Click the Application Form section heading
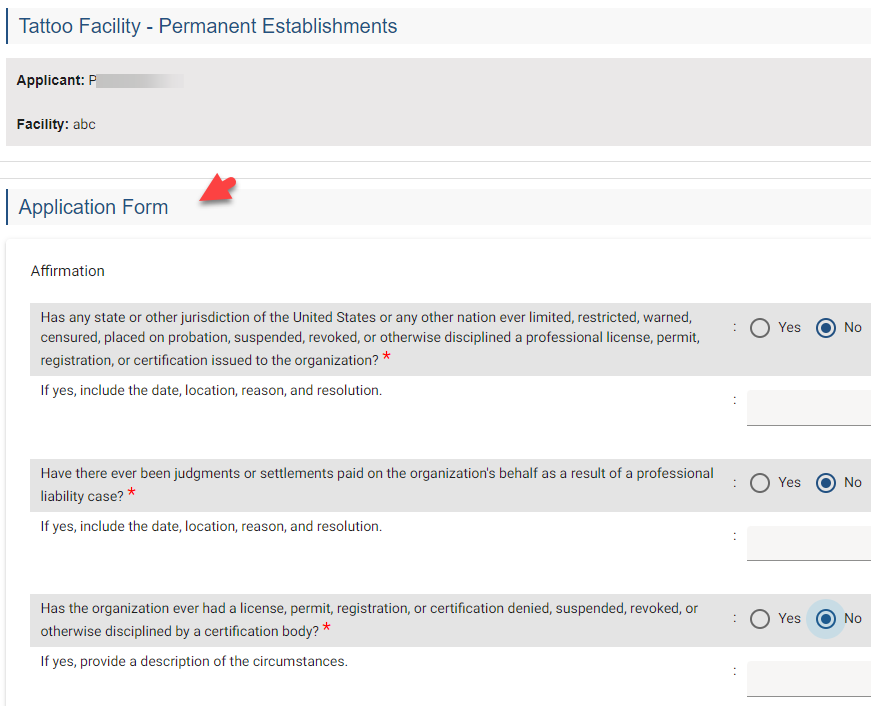The height and width of the screenshot is (706, 871). pyautogui.click(x=93, y=208)
